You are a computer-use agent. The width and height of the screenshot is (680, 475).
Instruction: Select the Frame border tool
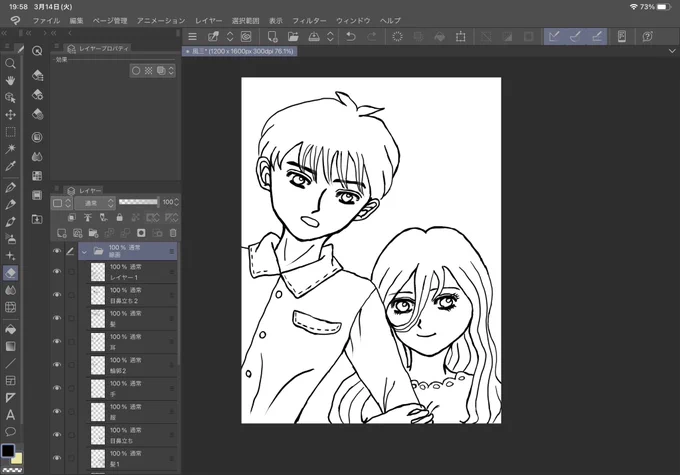coord(10,380)
